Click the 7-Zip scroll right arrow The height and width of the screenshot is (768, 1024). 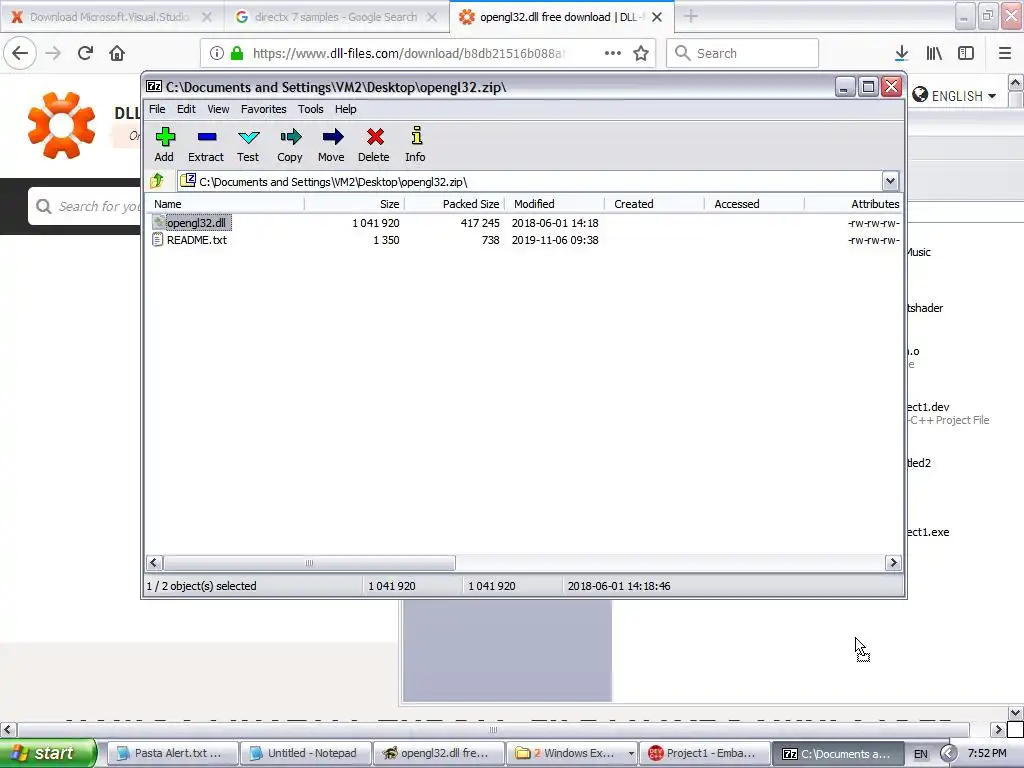pos(893,562)
